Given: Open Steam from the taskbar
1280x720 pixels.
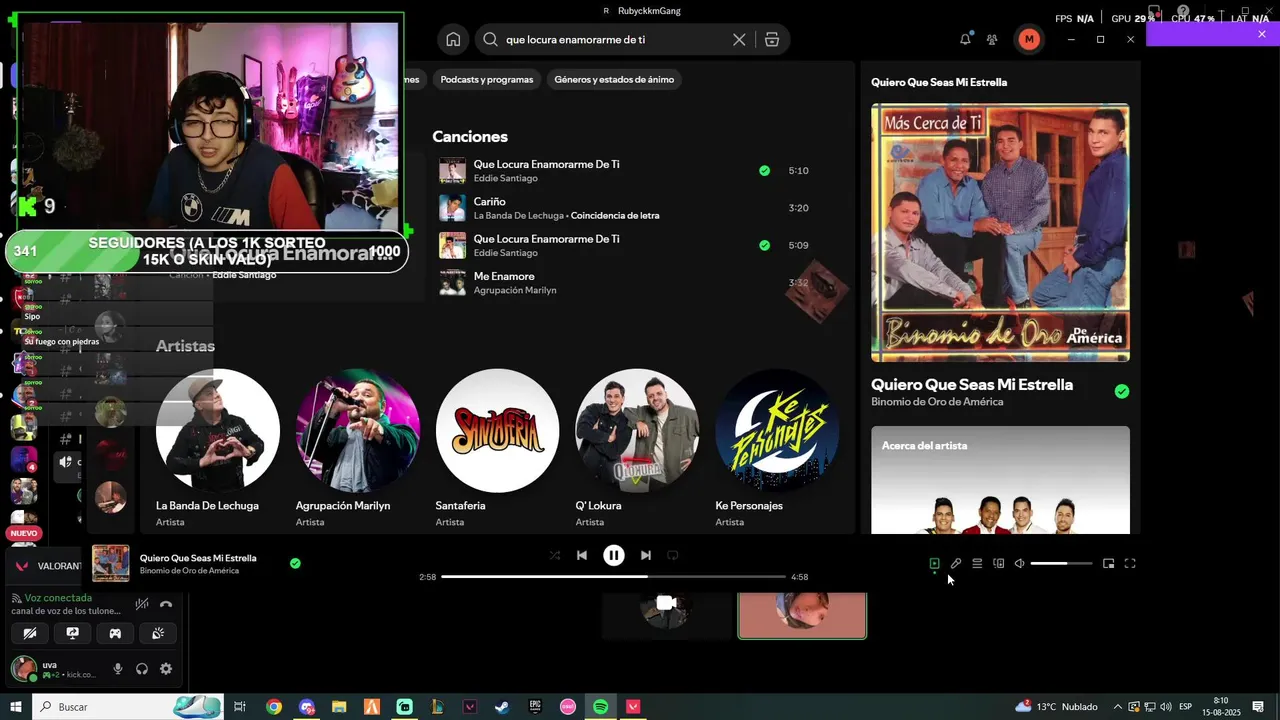Looking at the screenshot, I should 502,707.
